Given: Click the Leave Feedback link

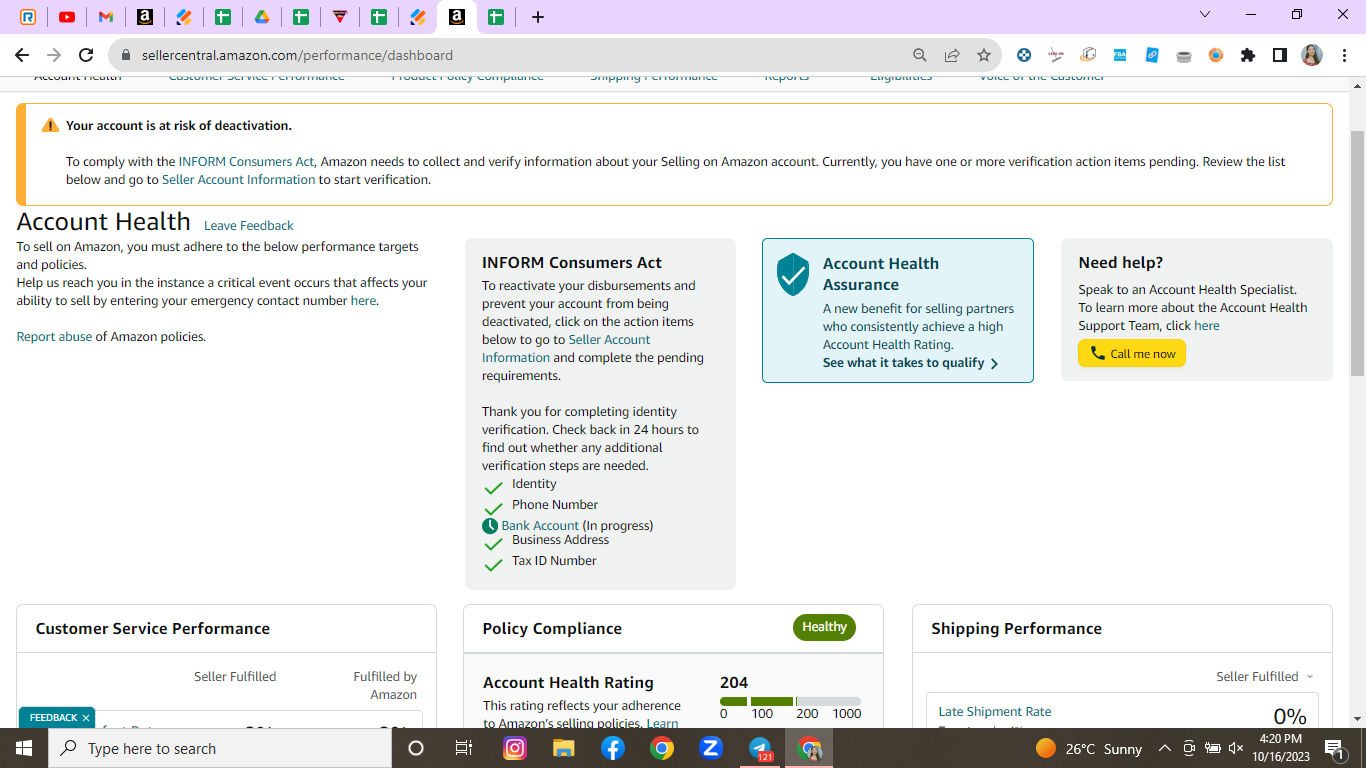Looking at the screenshot, I should [x=249, y=226].
